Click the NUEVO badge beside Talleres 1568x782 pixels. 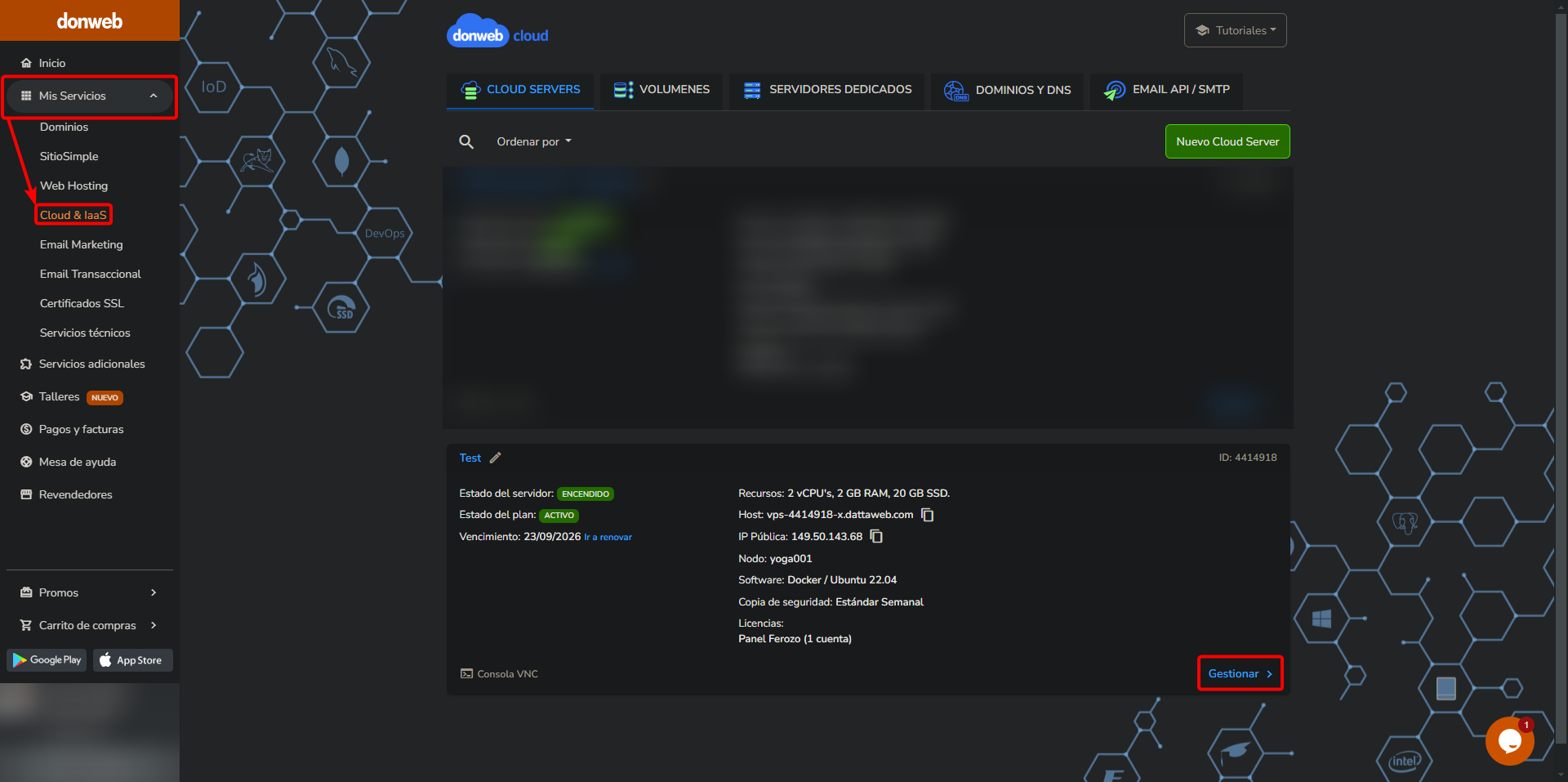point(105,398)
